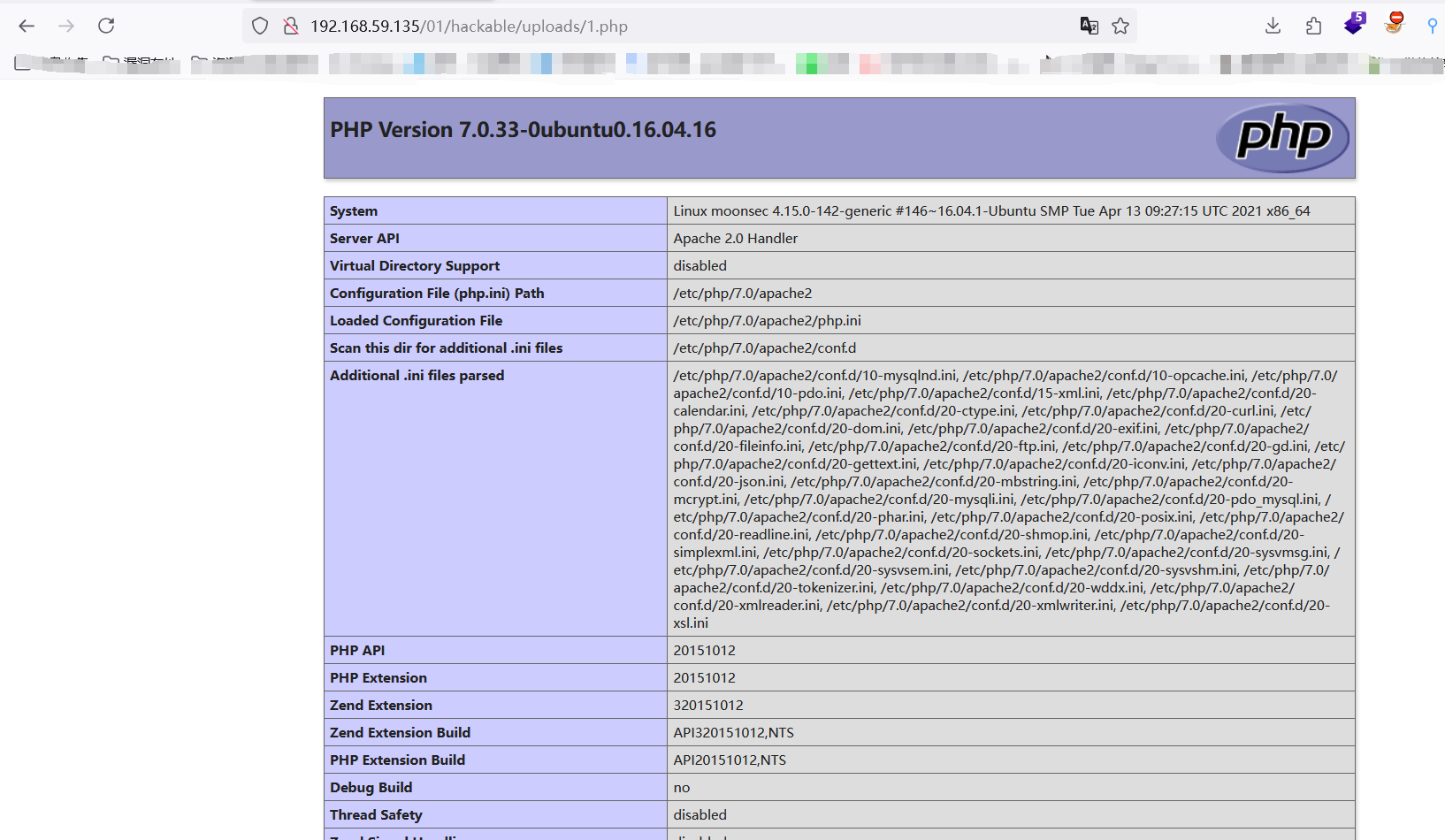Select the Zend Extension label

click(381, 705)
